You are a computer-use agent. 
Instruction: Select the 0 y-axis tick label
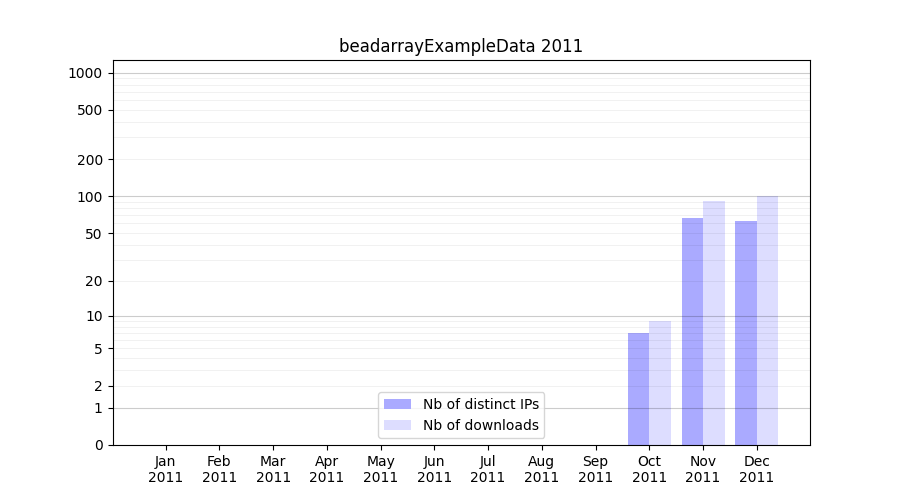coord(98,445)
